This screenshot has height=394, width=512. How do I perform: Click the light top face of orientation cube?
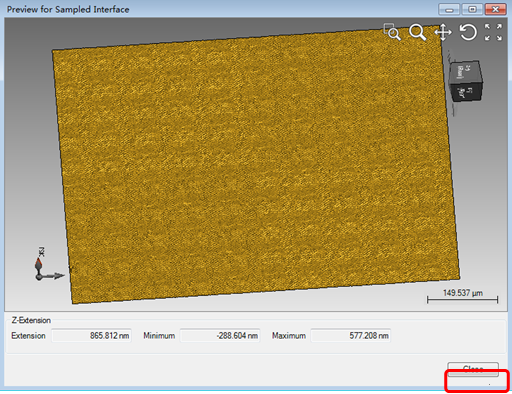pyautogui.click(x=465, y=72)
